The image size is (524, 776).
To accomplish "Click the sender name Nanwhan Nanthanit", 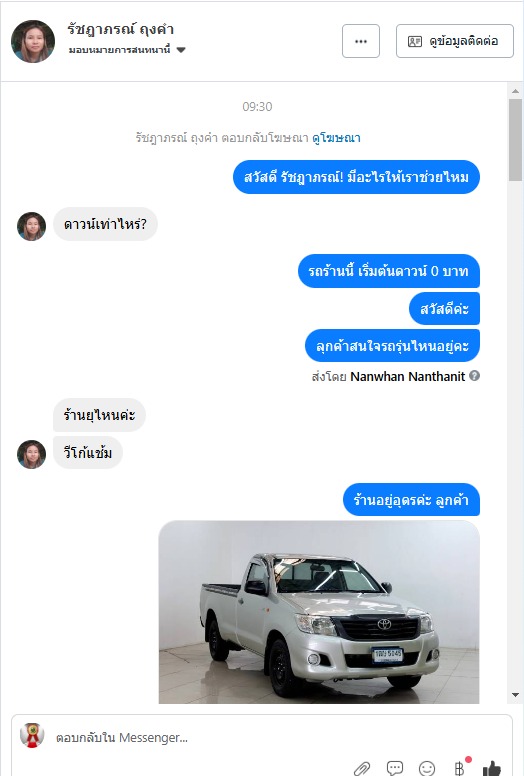I will (x=407, y=377).
